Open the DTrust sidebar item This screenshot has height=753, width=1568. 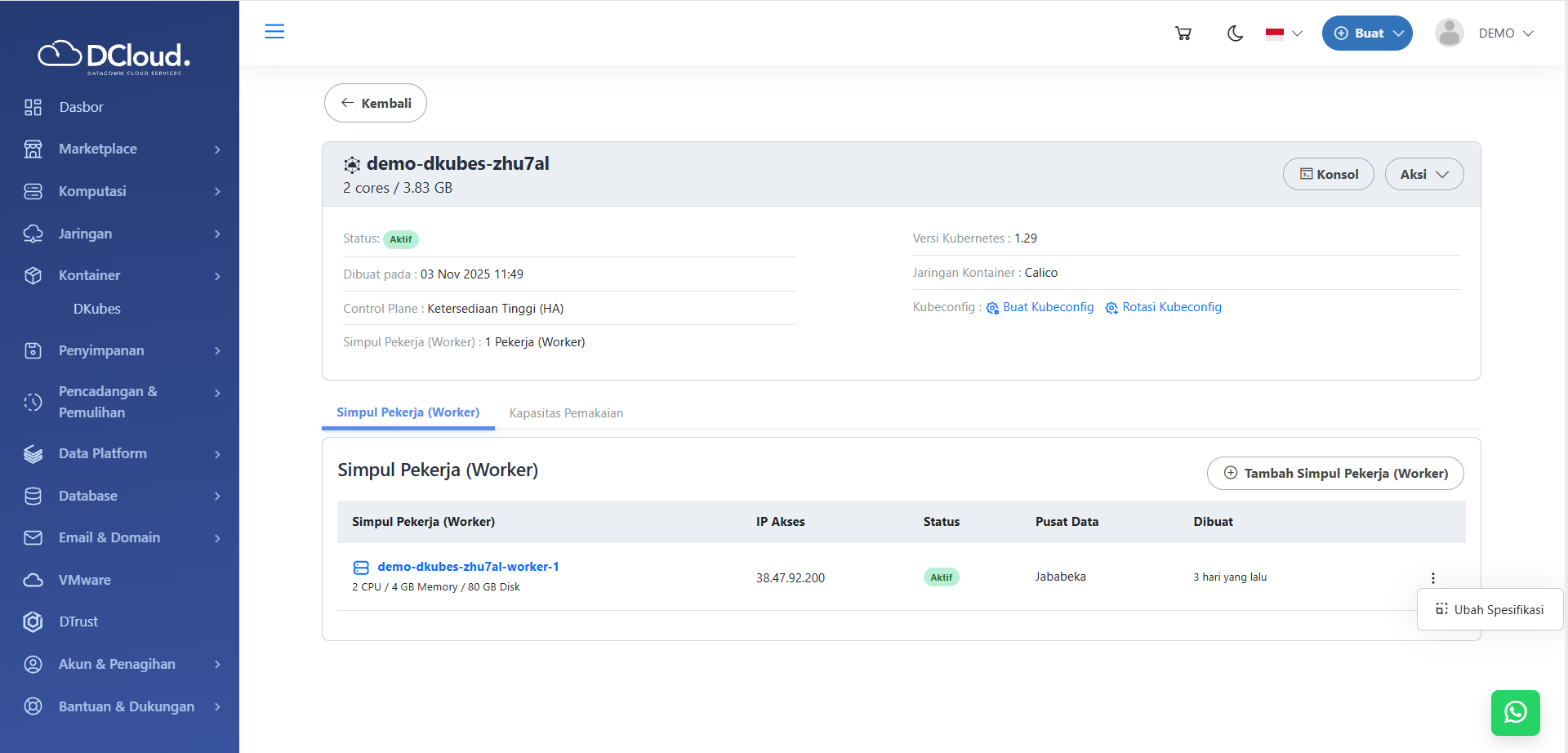tap(78, 622)
